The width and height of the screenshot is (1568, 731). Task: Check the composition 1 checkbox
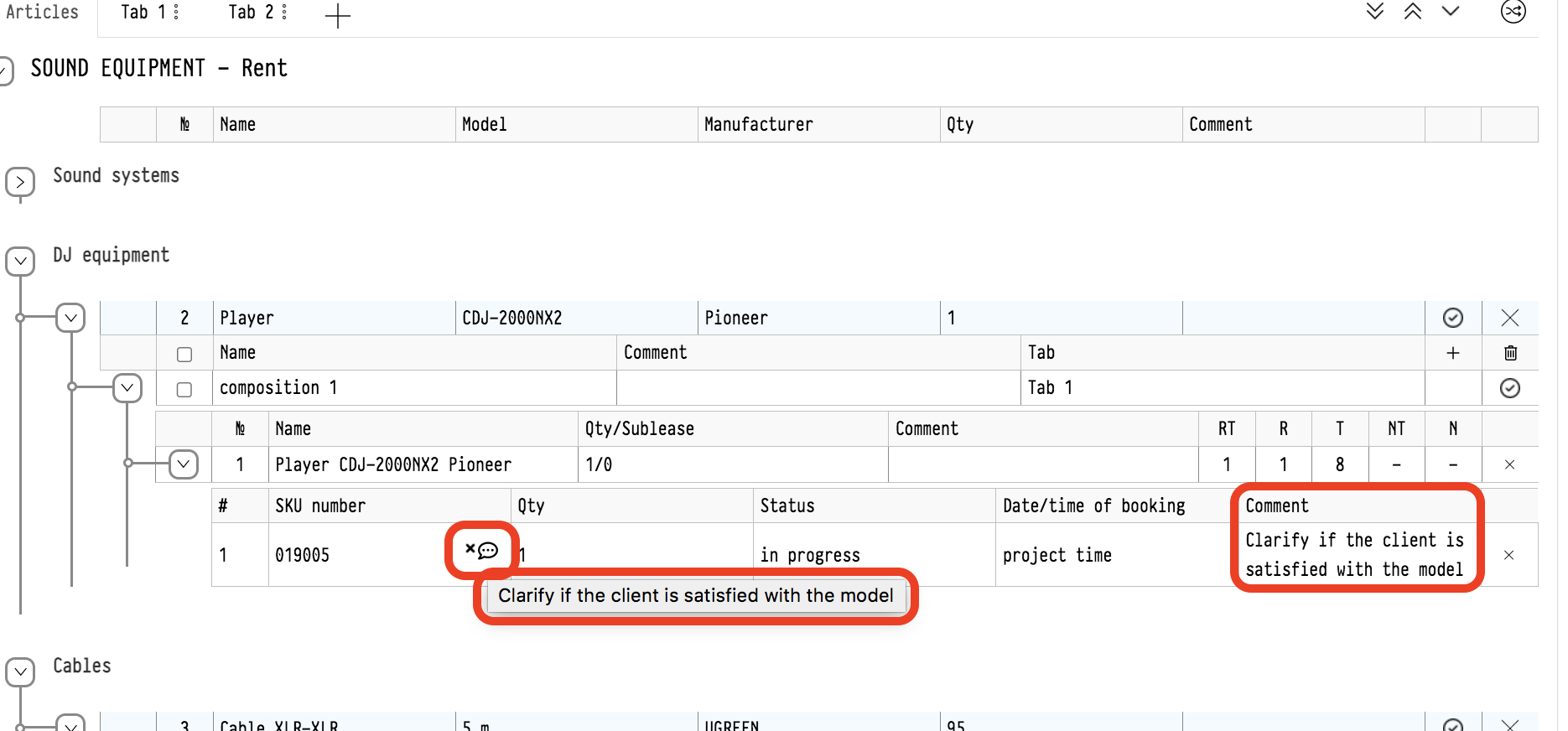[x=184, y=390]
